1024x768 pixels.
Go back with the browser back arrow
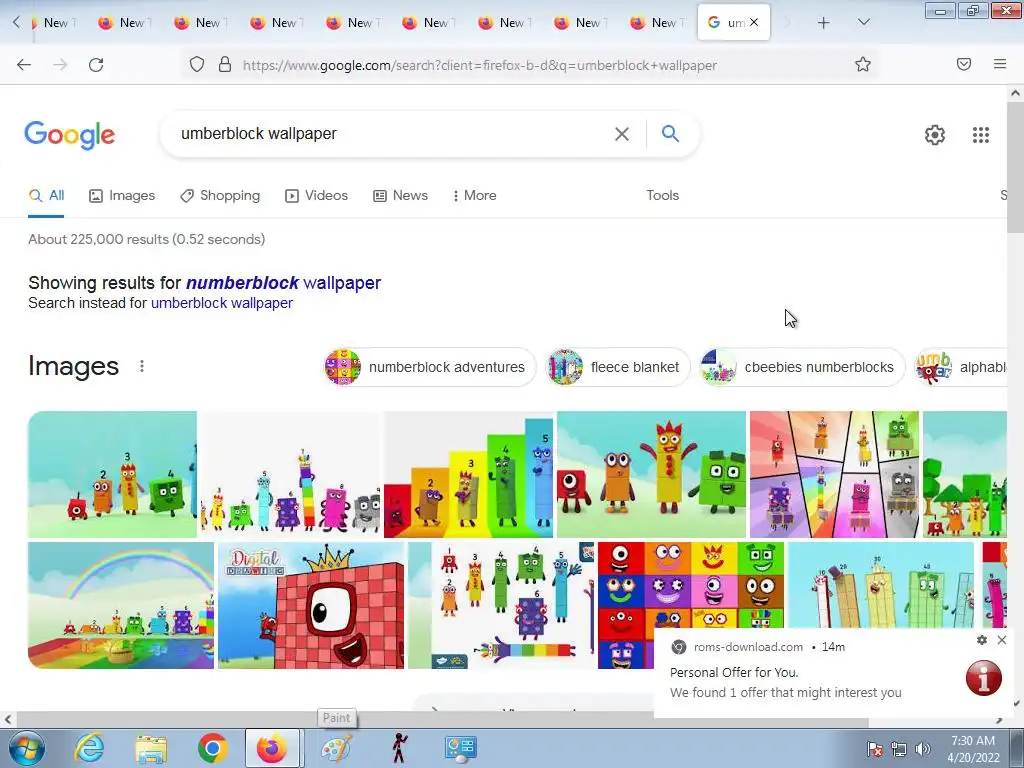[x=24, y=65]
